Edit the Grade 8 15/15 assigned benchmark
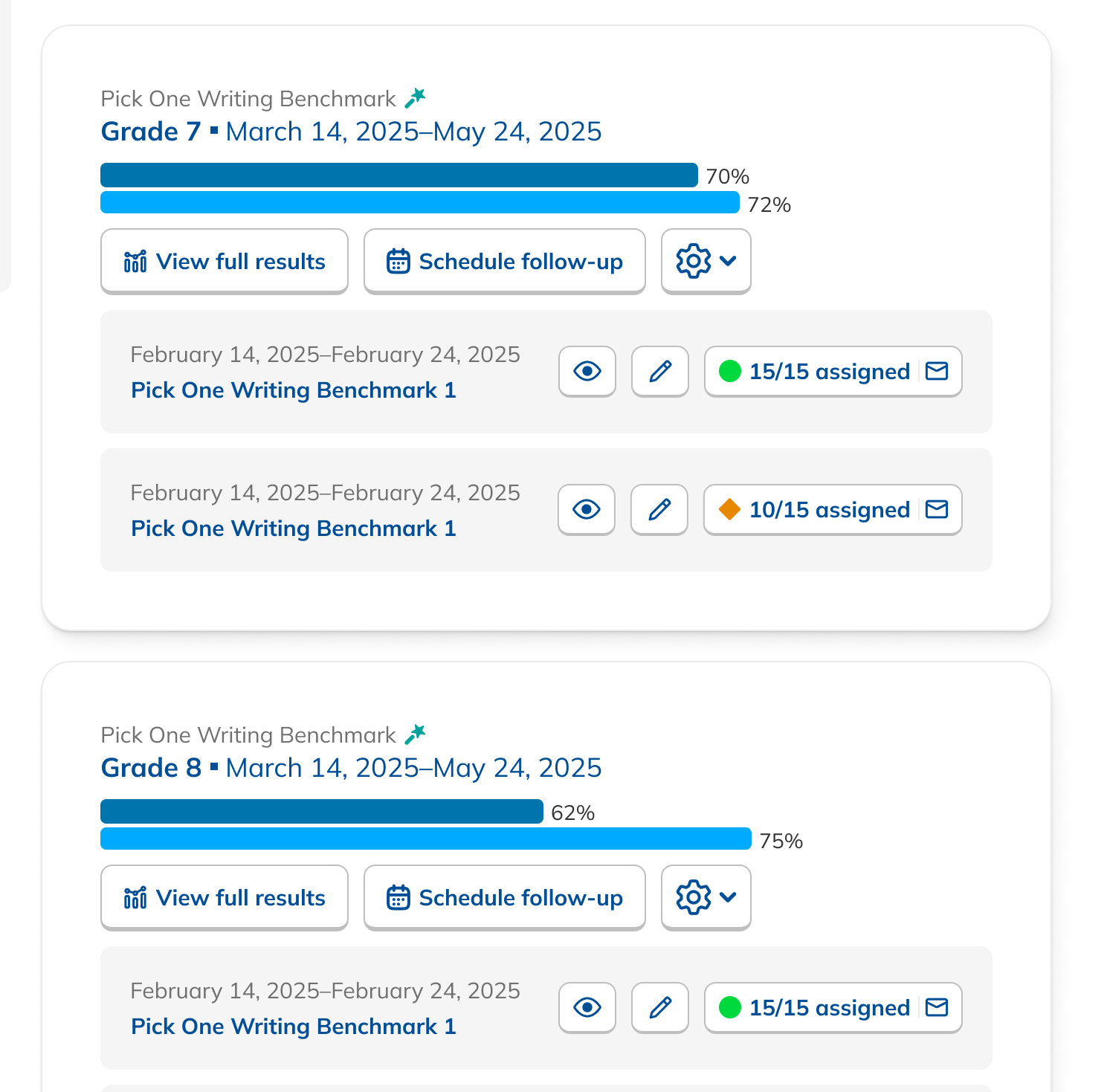This screenshot has width=1107, height=1092. (660, 1007)
